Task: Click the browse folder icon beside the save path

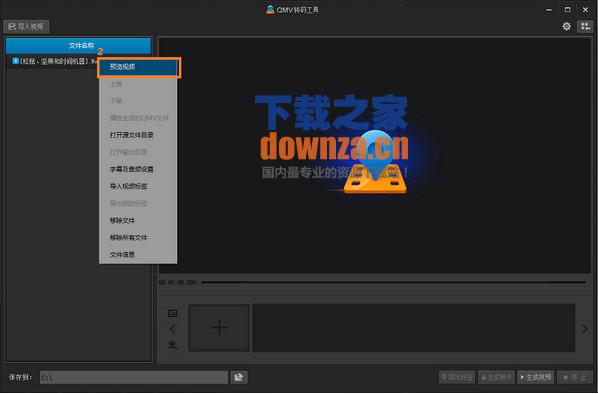Action: click(239, 378)
